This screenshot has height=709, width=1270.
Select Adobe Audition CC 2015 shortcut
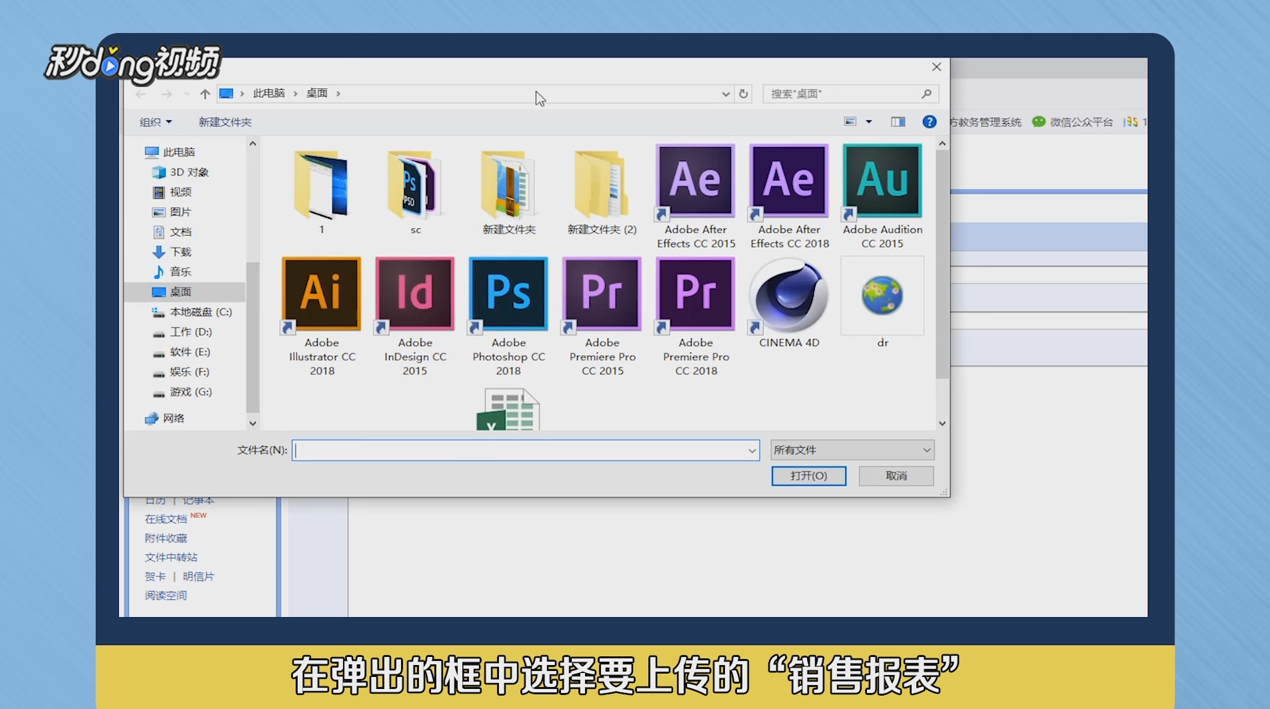coord(882,195)
